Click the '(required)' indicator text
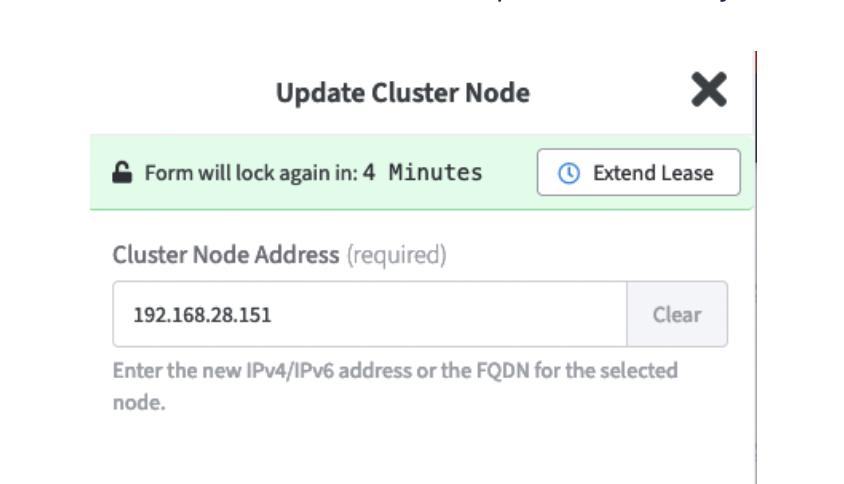 [x=396, y=256]
